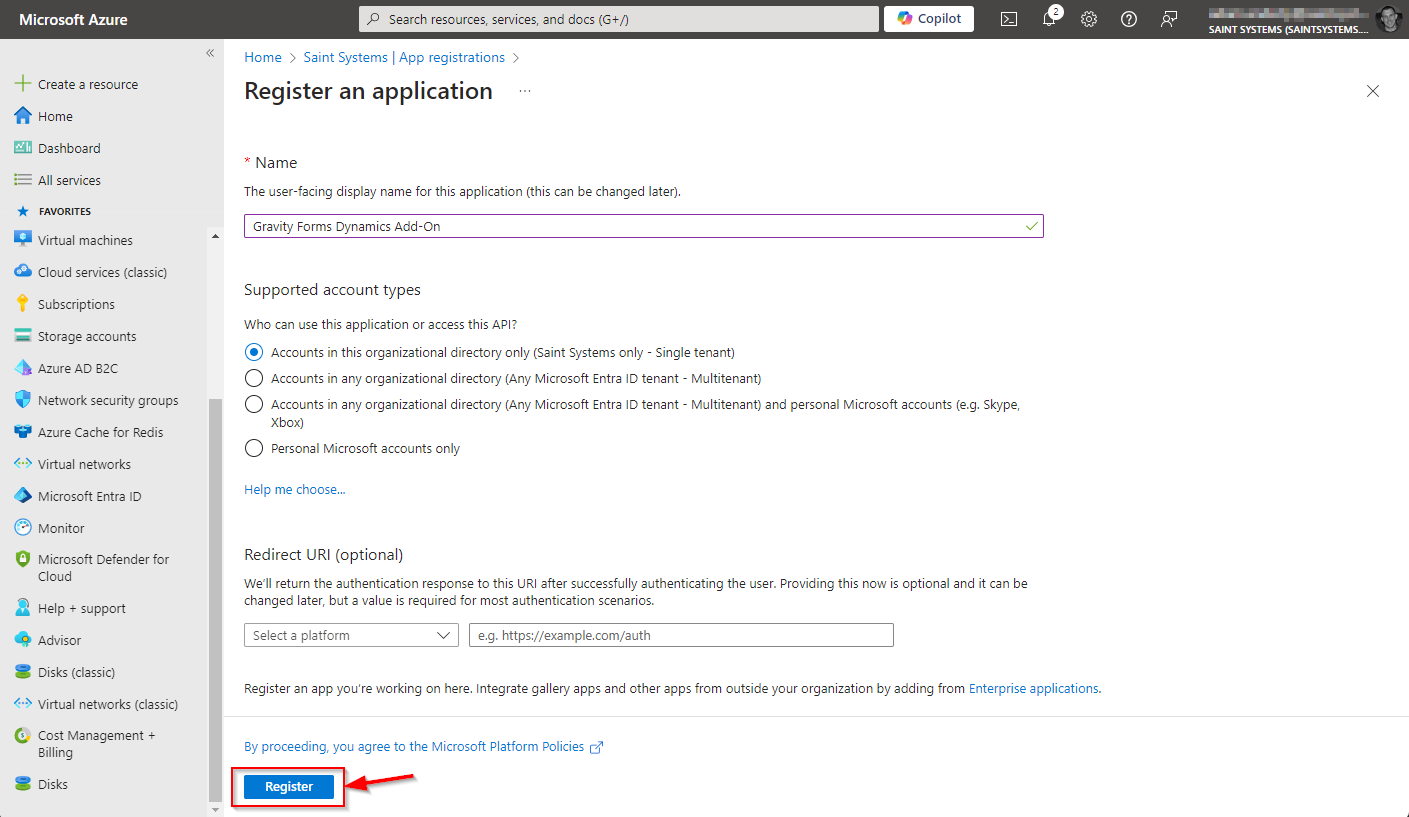The width and height of the screenshot is (1409, 817).
Task: Click the Virtual machines icon
Action: pos(23,240)
